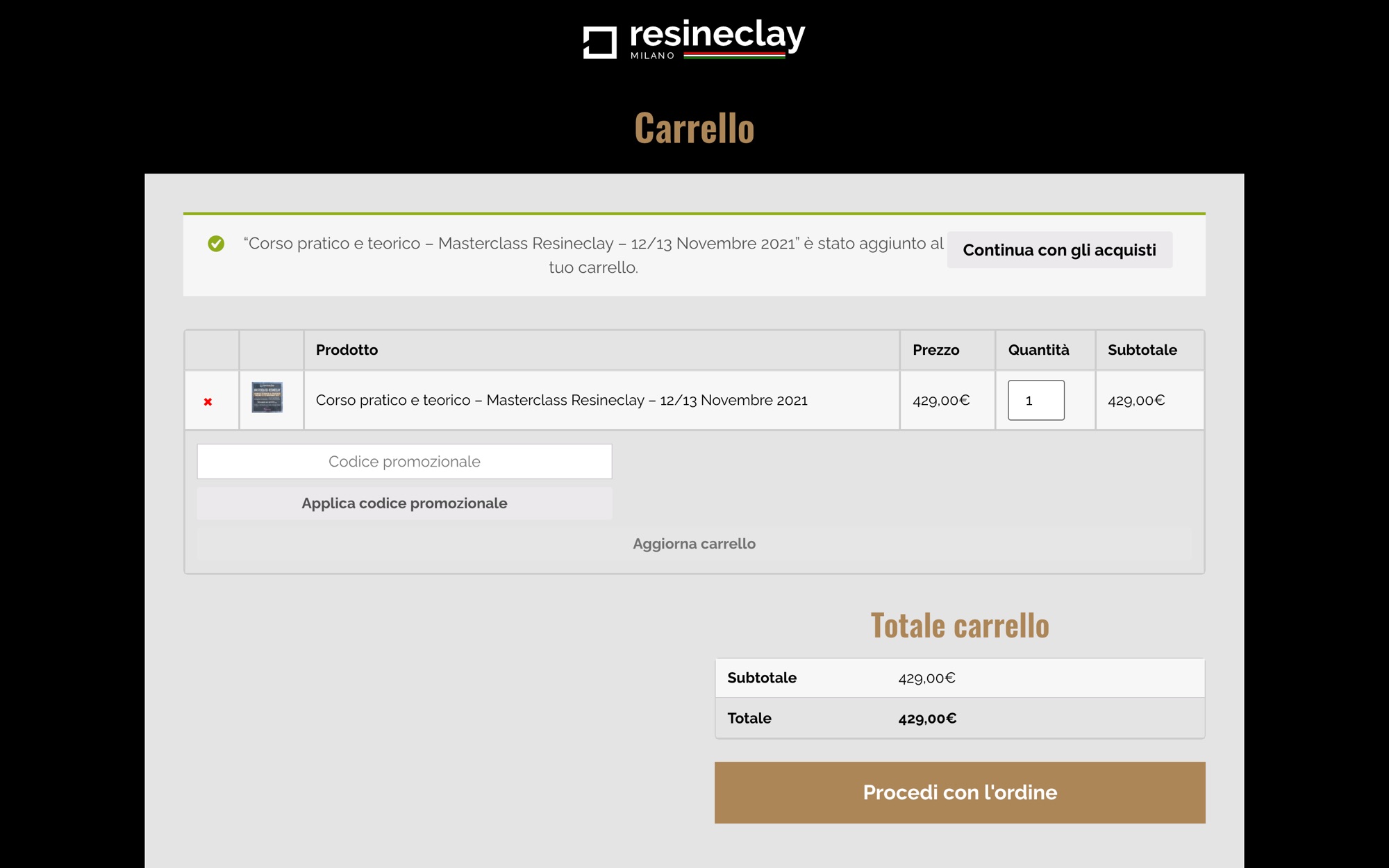Click into the 'Codice promozionale' field
This screenshot has height=868, width=1389.
[x=404, y=461]
